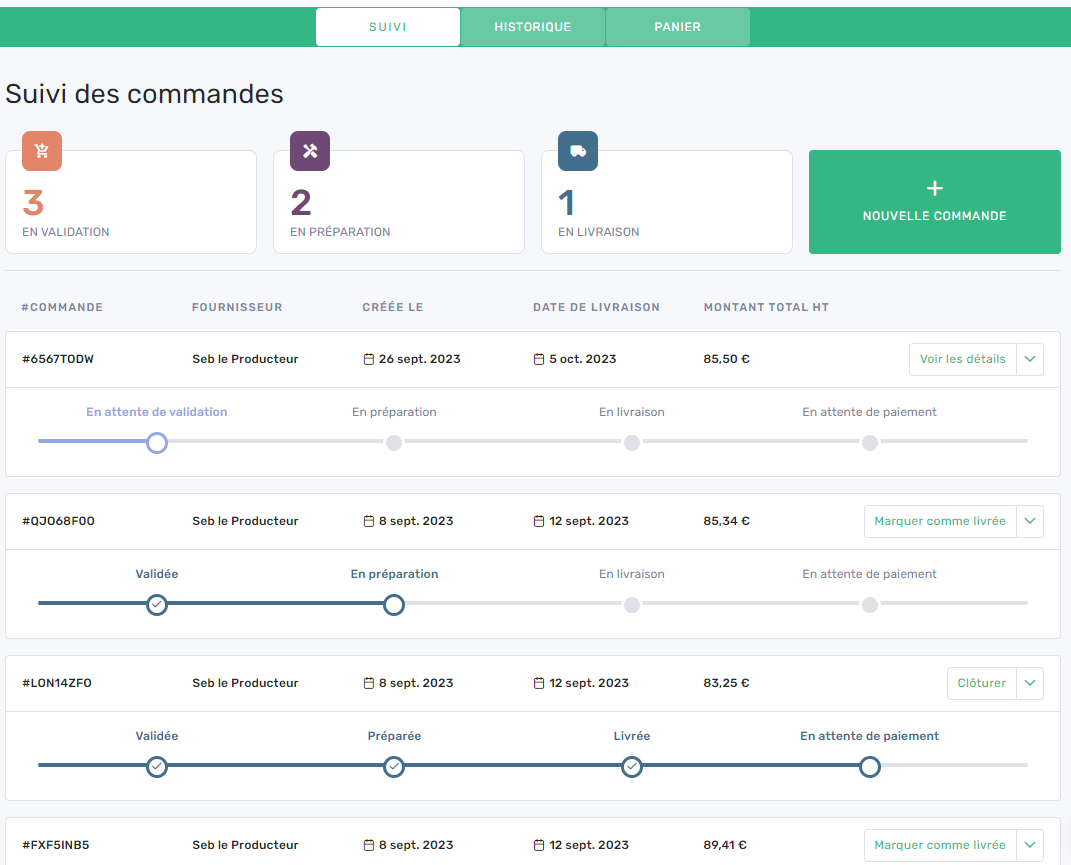The height and width of the screenshot is (865, 1071).
Task: Open the dropdown next to Clôturer
Action: pos(1029,683)
